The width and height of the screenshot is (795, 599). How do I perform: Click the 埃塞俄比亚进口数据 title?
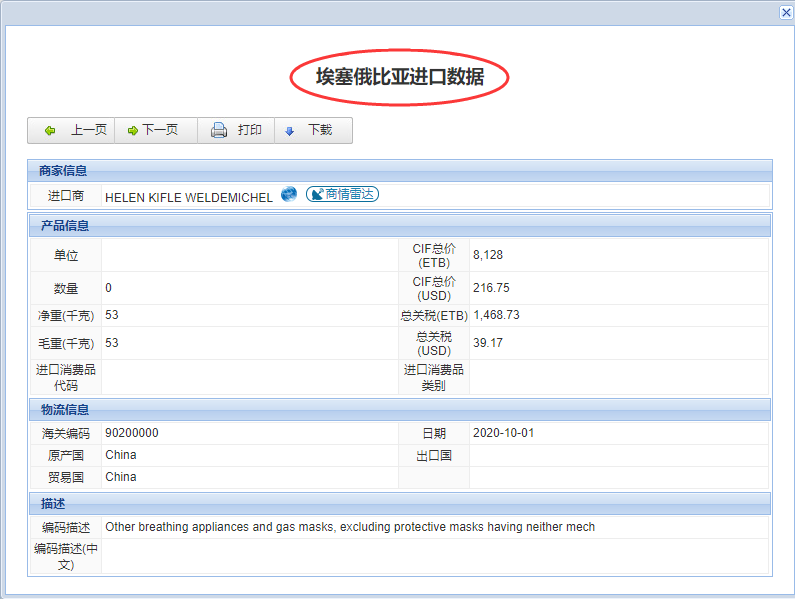pos(400,77)
